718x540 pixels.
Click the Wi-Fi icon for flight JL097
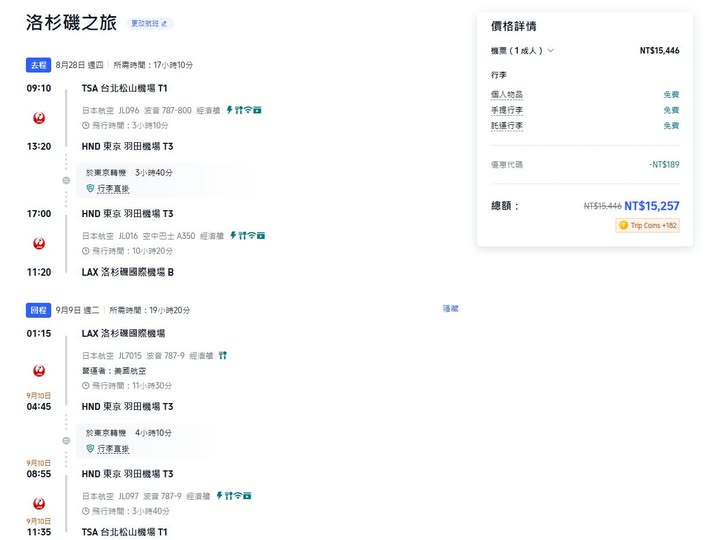click(237, 495)
